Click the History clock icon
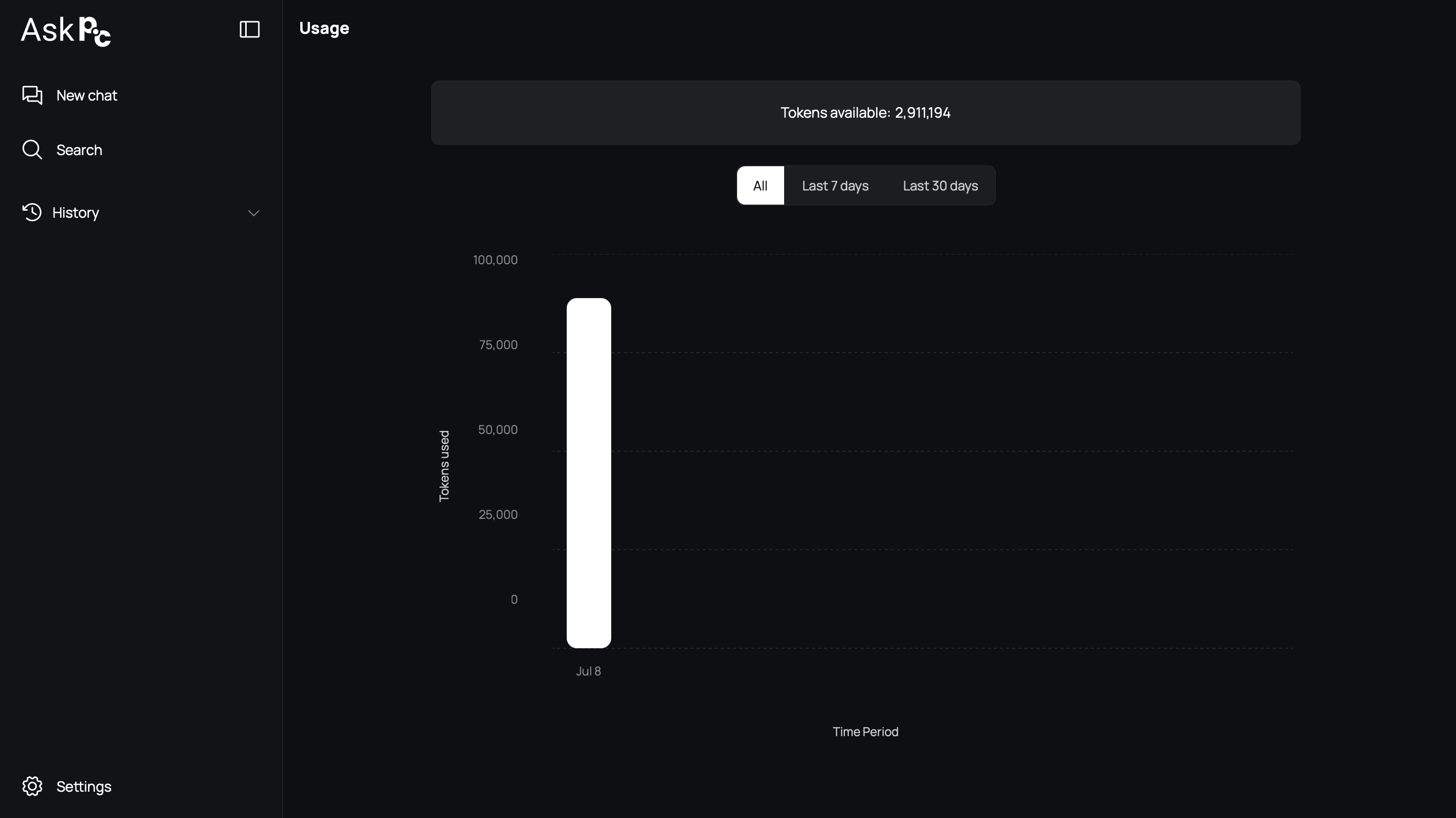 (x=32, y=212)
